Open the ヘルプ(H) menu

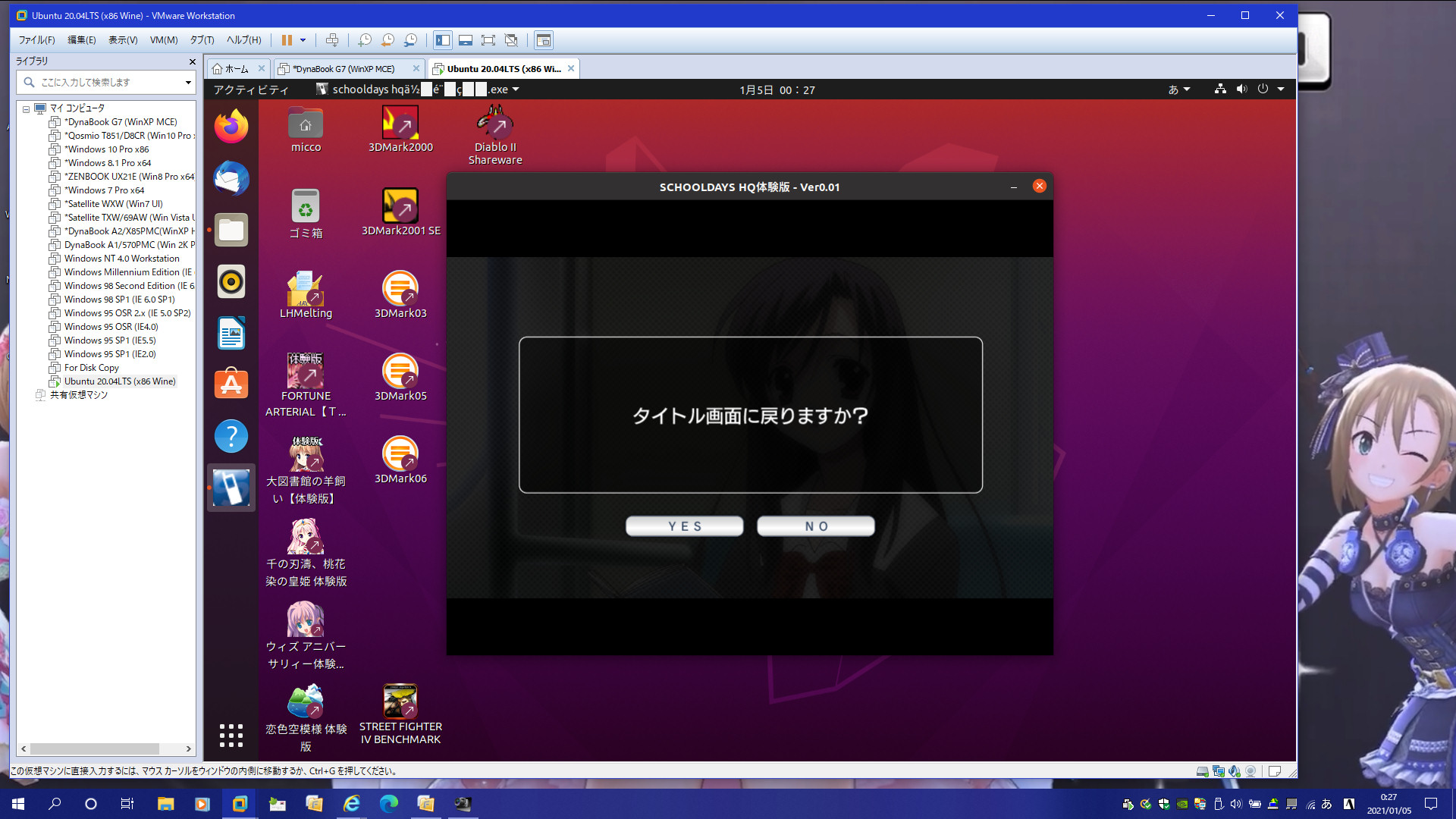coord(243,40)
